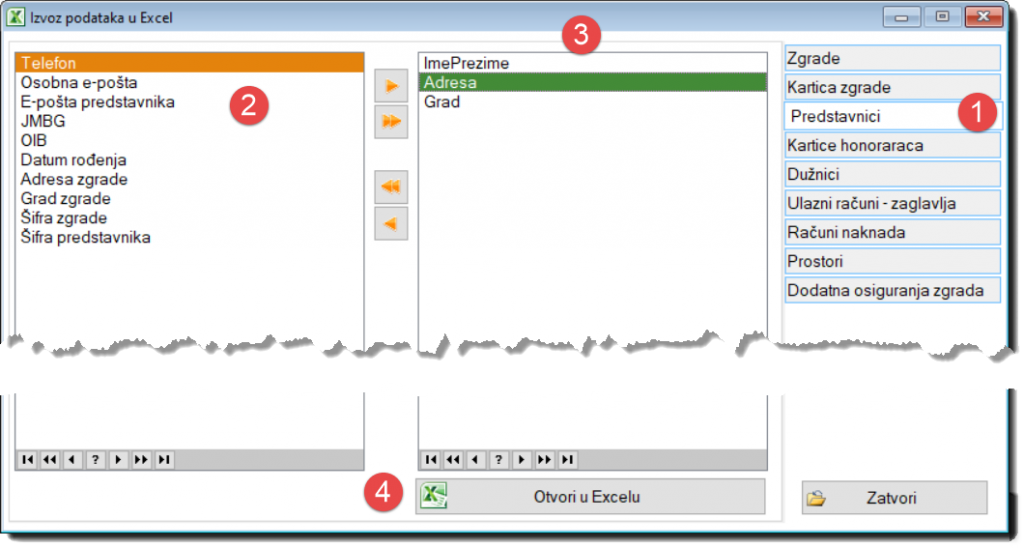Move all fields back with double left arrow
This screenshot has width=1024, height=548.
click(x=391, y=187)
